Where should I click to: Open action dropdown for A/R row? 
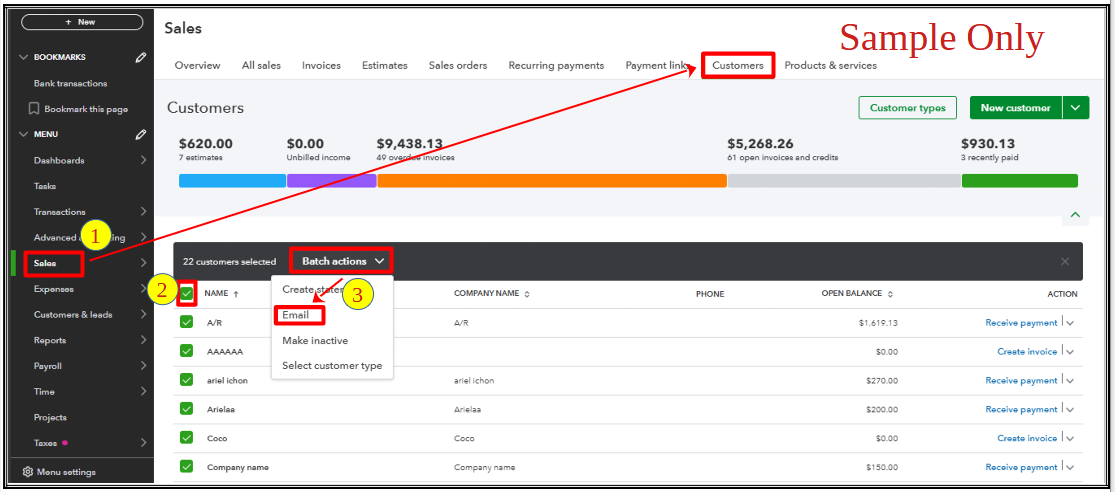pos(1069,323)
